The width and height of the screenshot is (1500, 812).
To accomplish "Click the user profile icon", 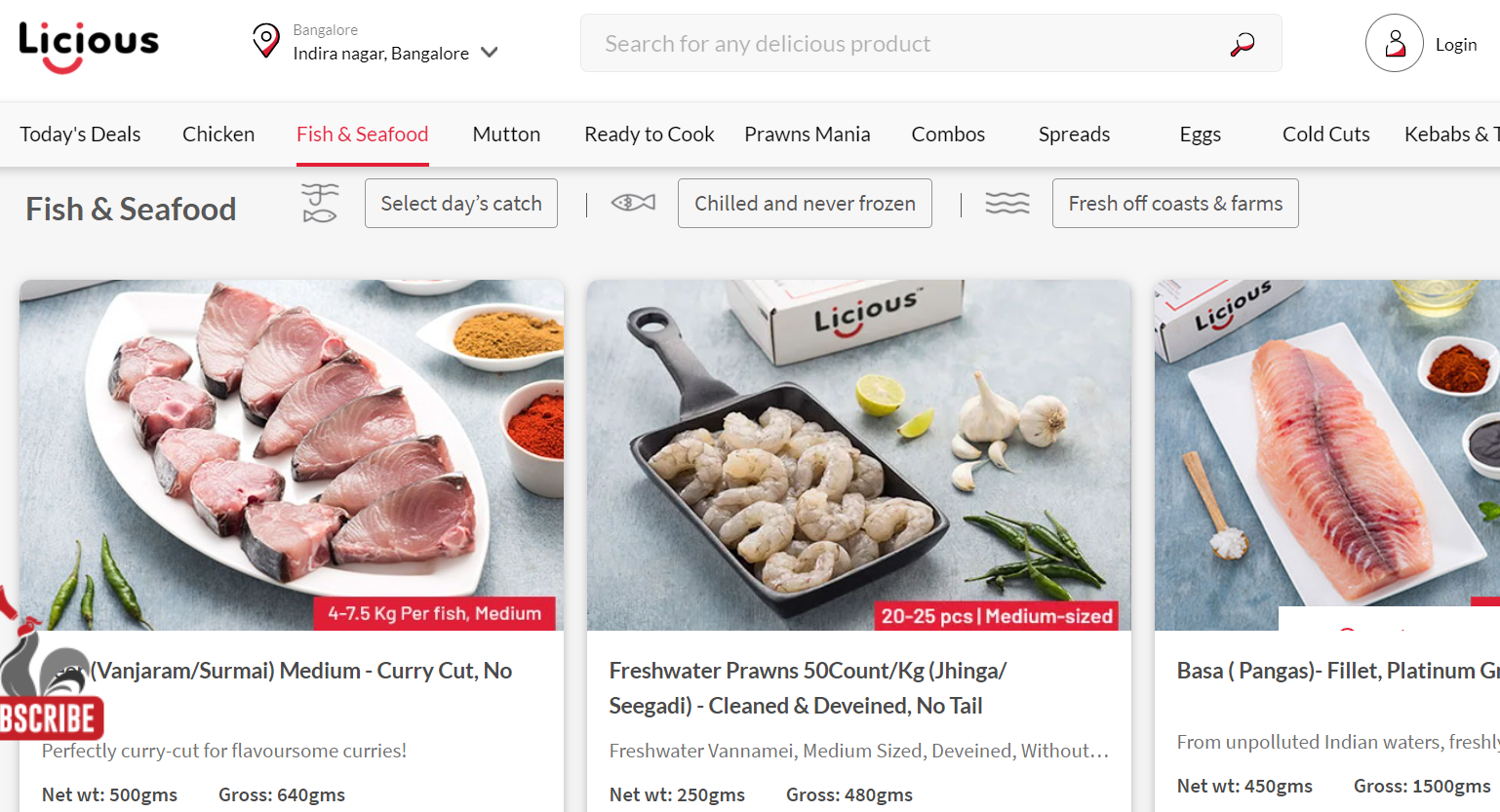I will coord(1394,43).
